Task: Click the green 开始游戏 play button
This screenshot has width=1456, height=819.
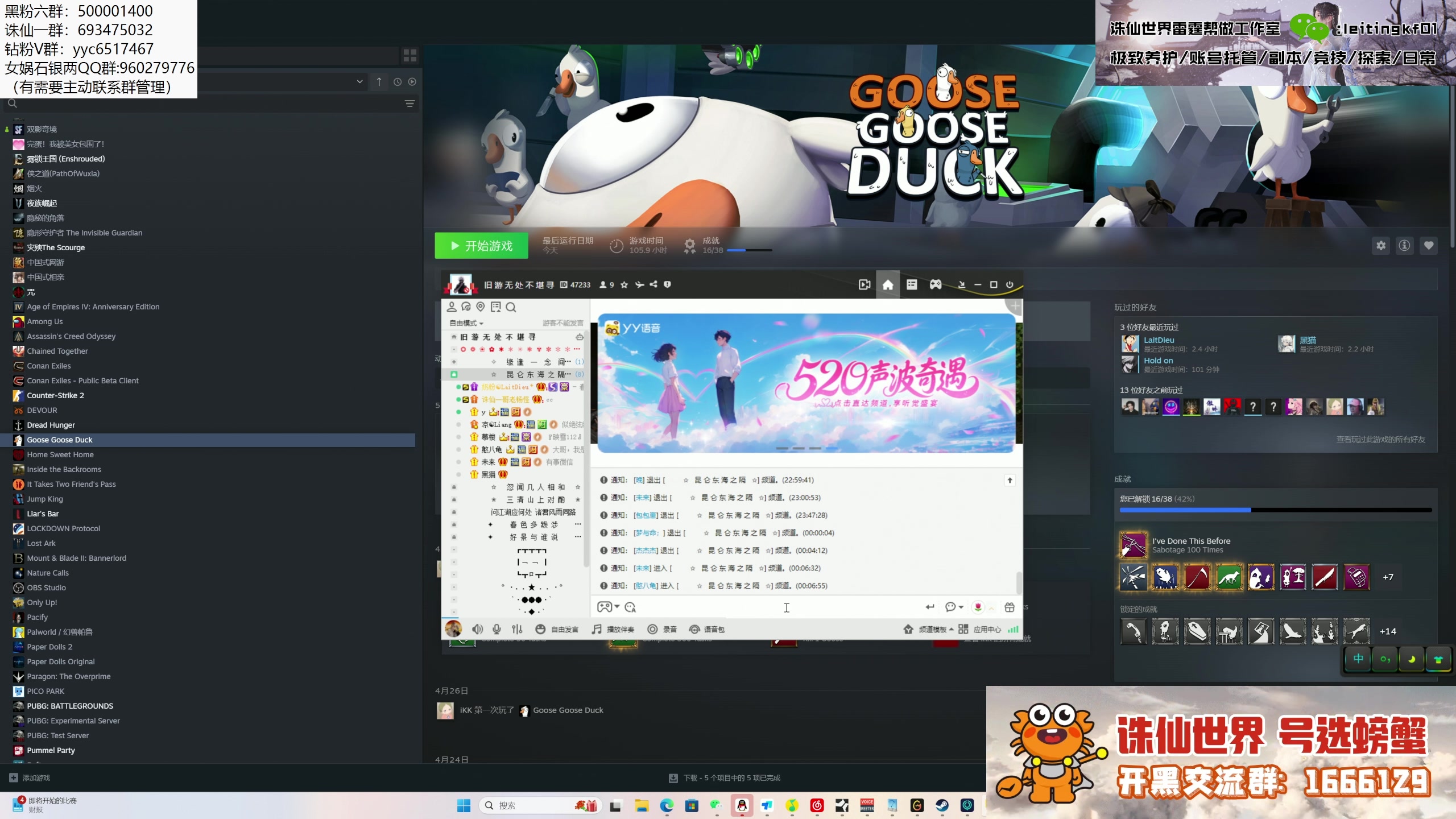Action: coord(481,246)
